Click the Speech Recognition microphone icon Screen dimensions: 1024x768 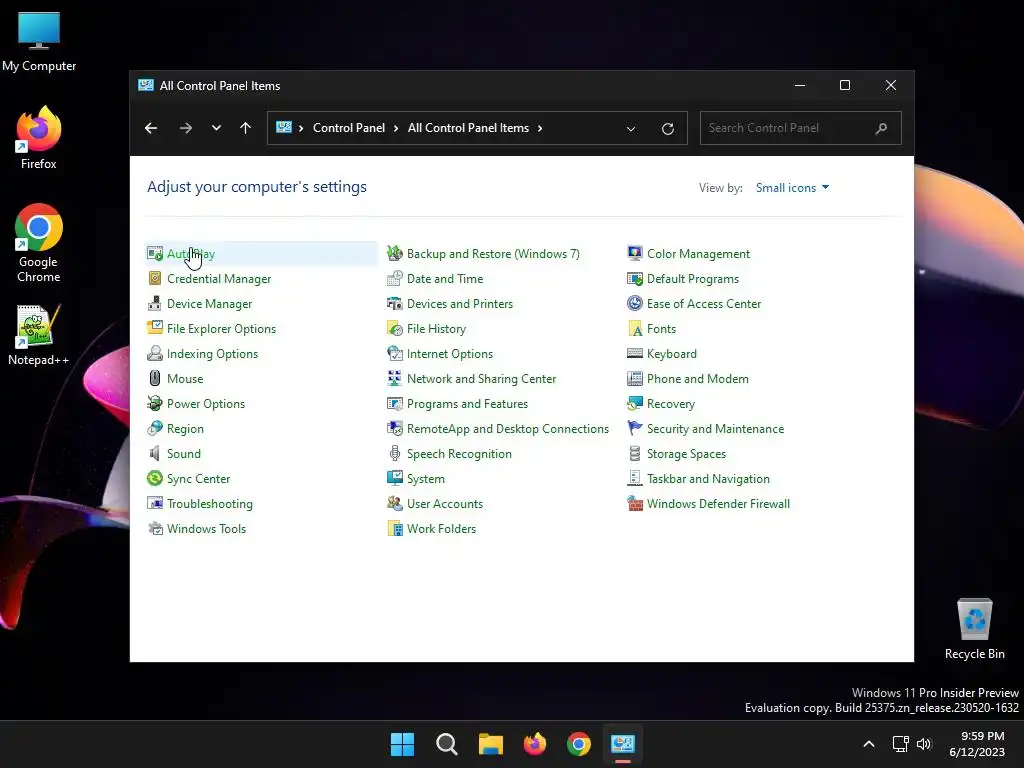[x=395, y=453]
